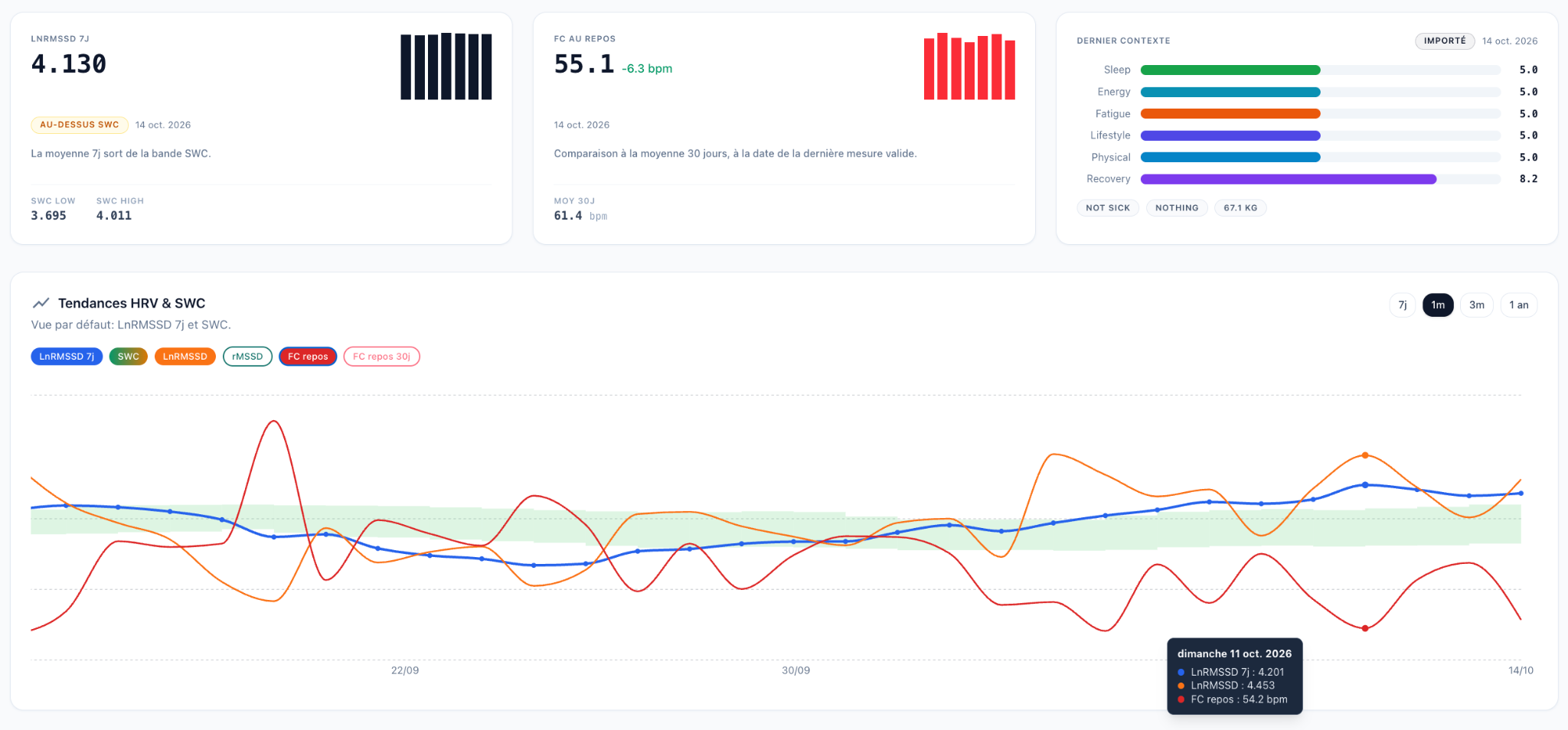Click the trend line icon beside Tendances HRV

(41, 303)
